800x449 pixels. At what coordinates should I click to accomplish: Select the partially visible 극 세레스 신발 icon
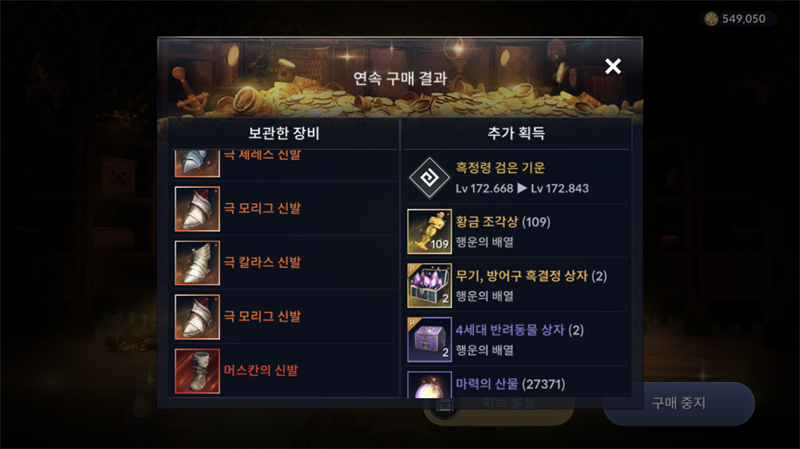click(x=197, y=163)
